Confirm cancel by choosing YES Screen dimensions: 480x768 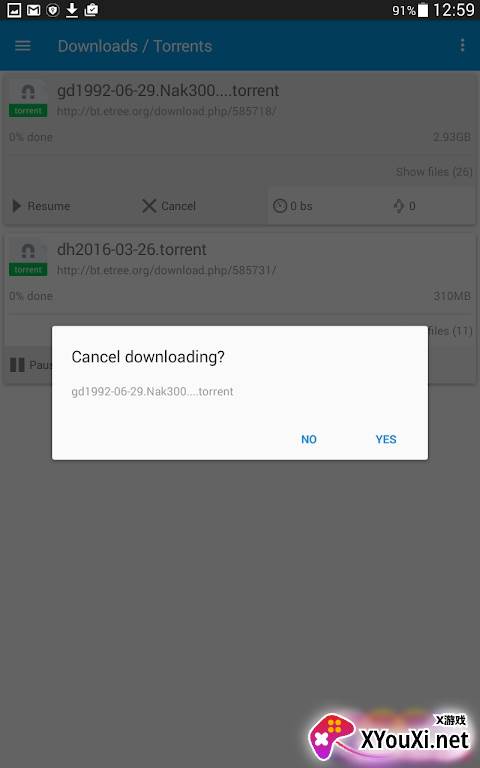click(x=386, y=439)
